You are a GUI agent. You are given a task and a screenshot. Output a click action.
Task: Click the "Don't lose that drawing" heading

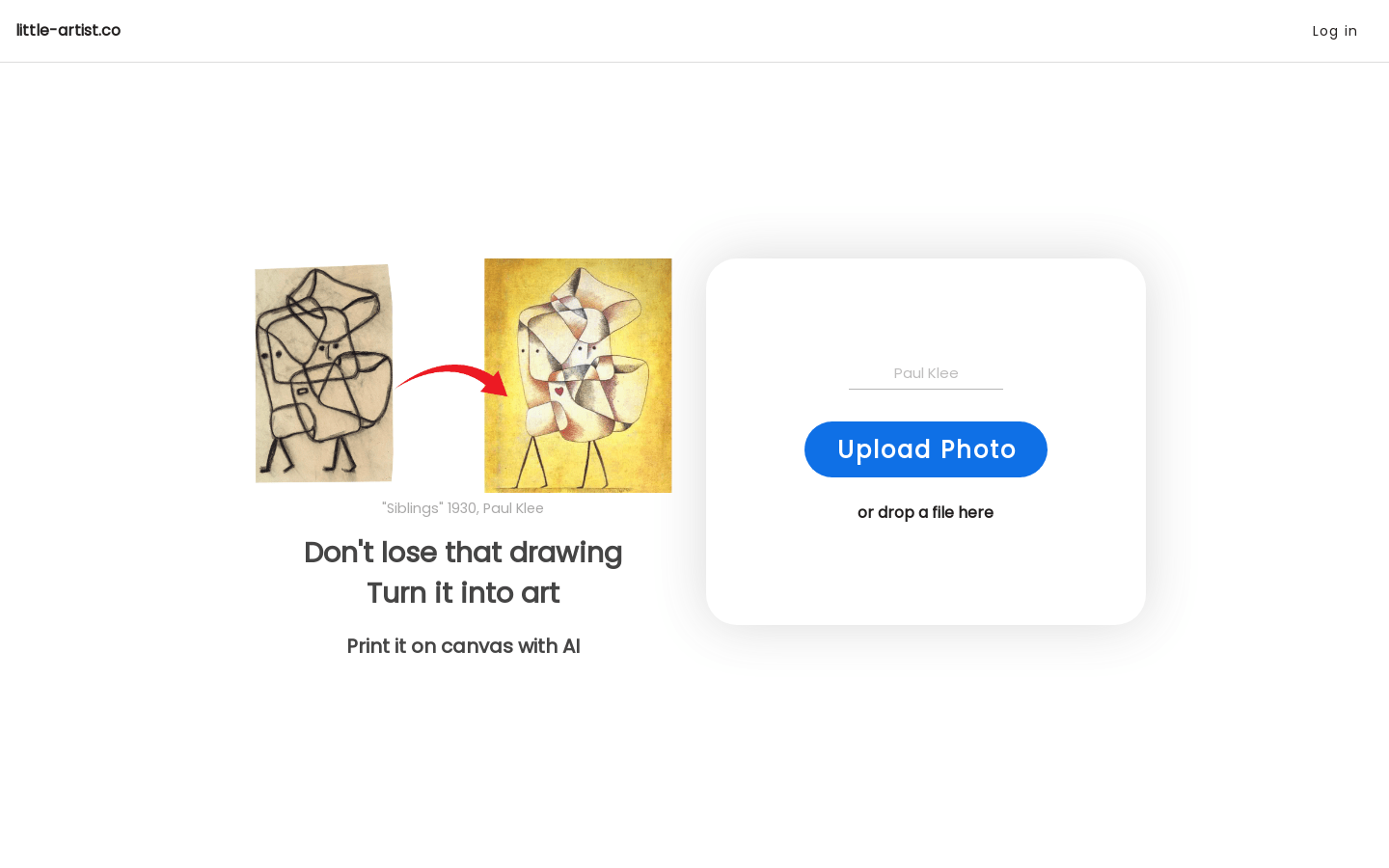pos(463,553)
